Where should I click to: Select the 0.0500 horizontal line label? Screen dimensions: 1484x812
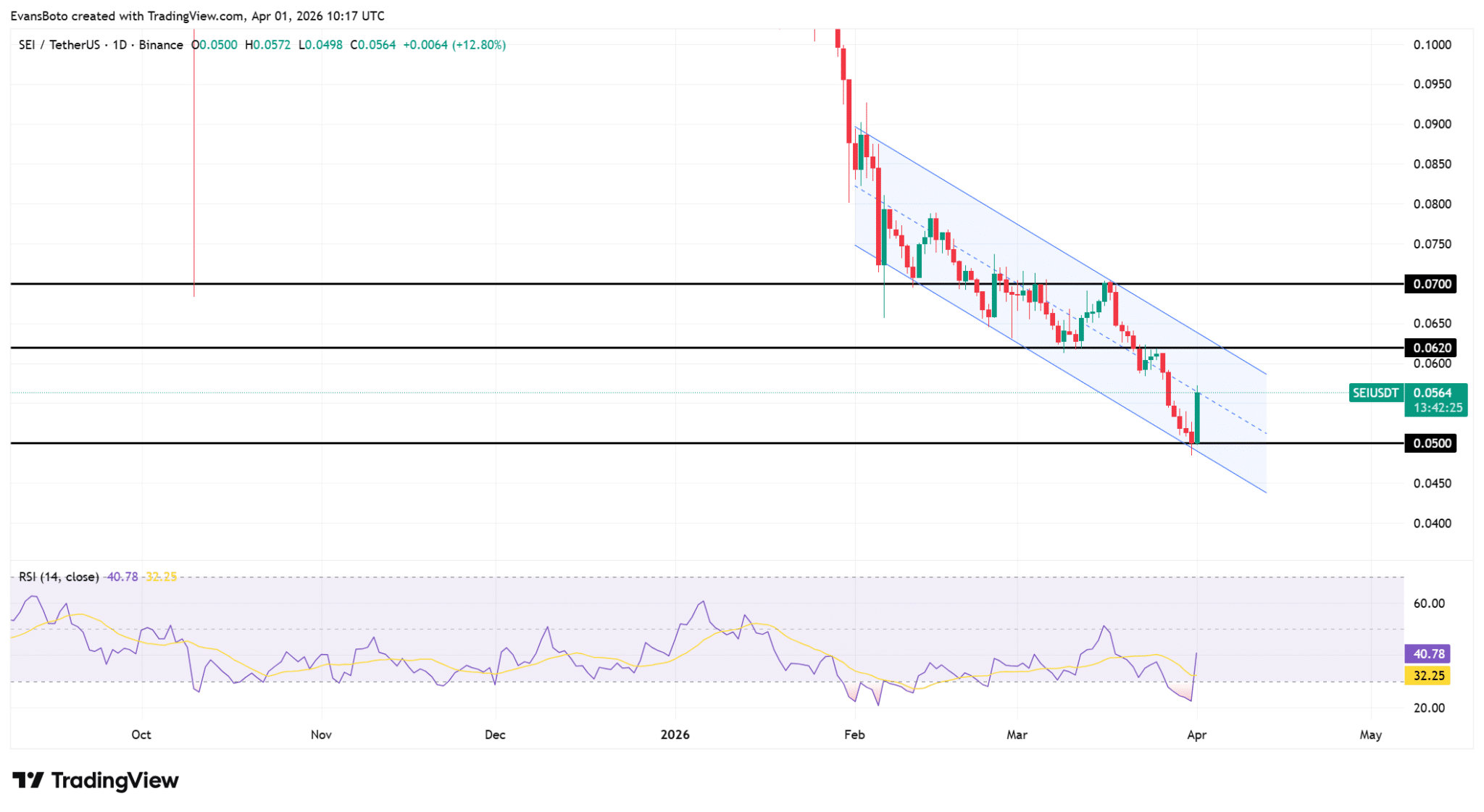click(1432, 443)
